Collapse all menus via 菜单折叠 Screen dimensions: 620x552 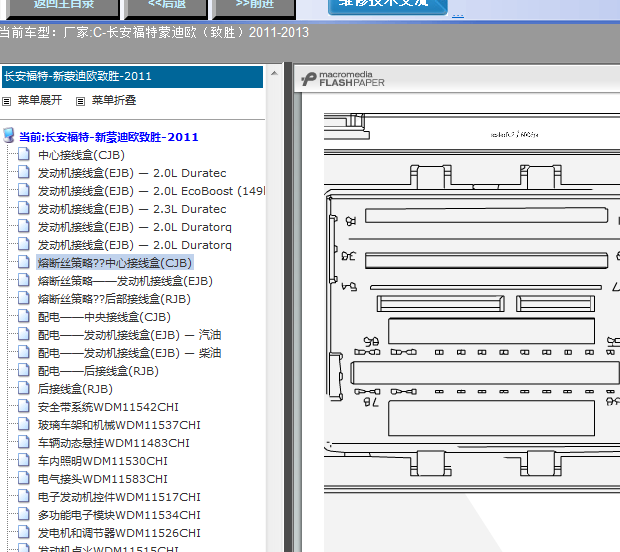pos(114,100)
